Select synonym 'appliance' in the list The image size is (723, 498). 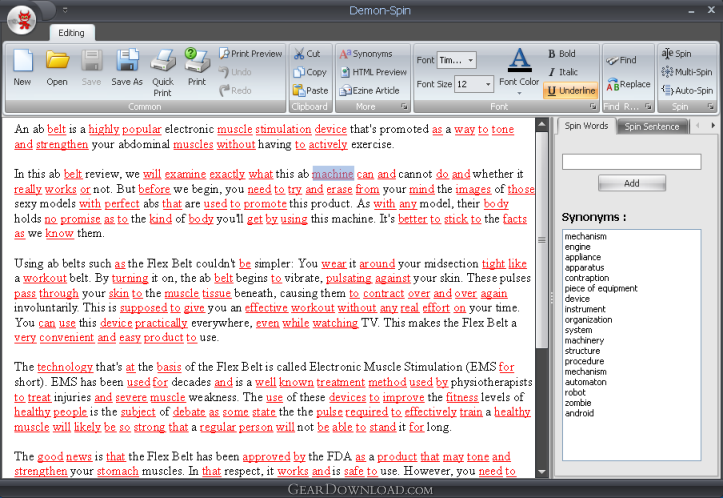pyautogui.click(x=583, y=257)
